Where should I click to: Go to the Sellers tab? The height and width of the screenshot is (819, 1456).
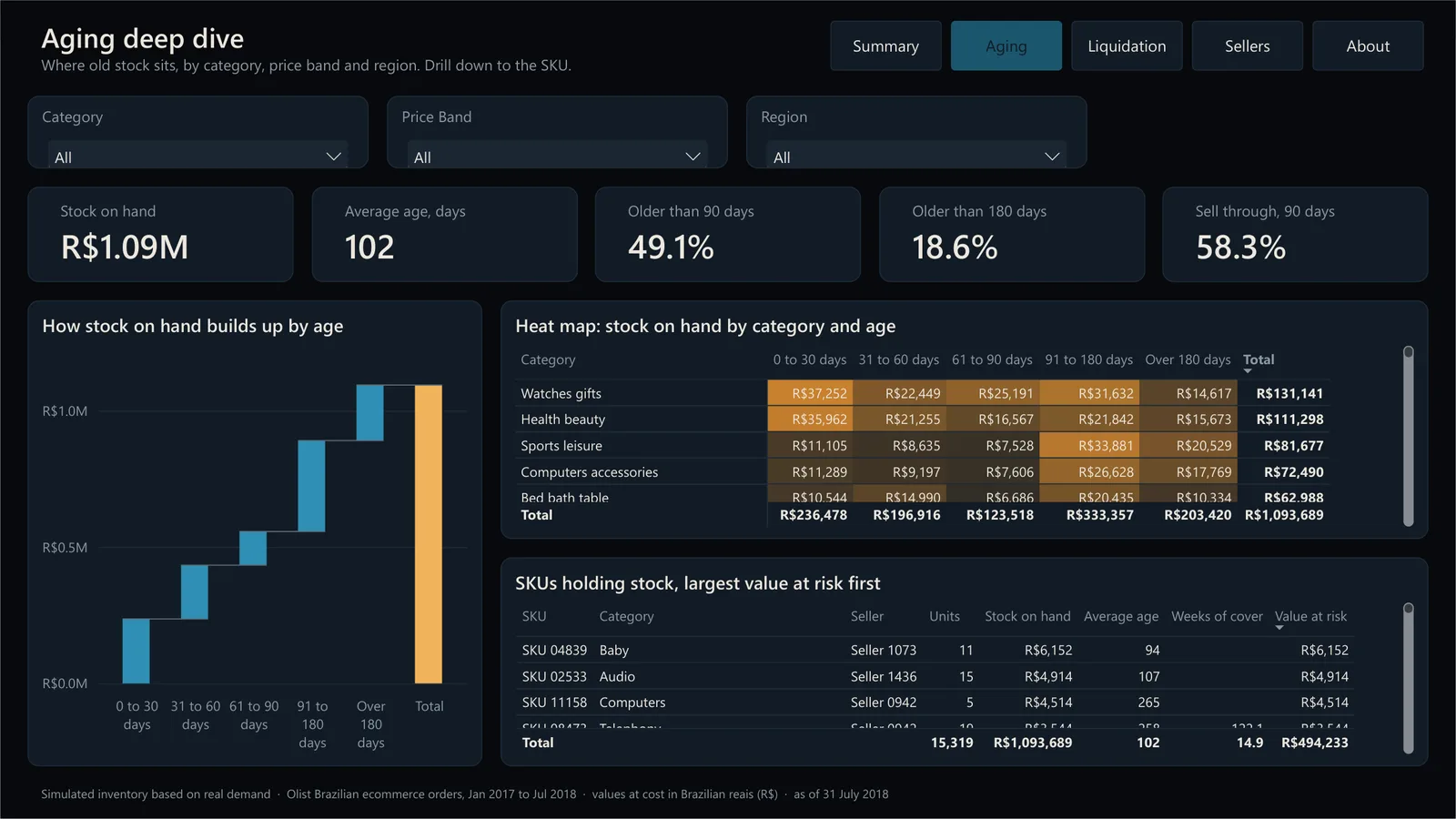tap(1247, 45)
